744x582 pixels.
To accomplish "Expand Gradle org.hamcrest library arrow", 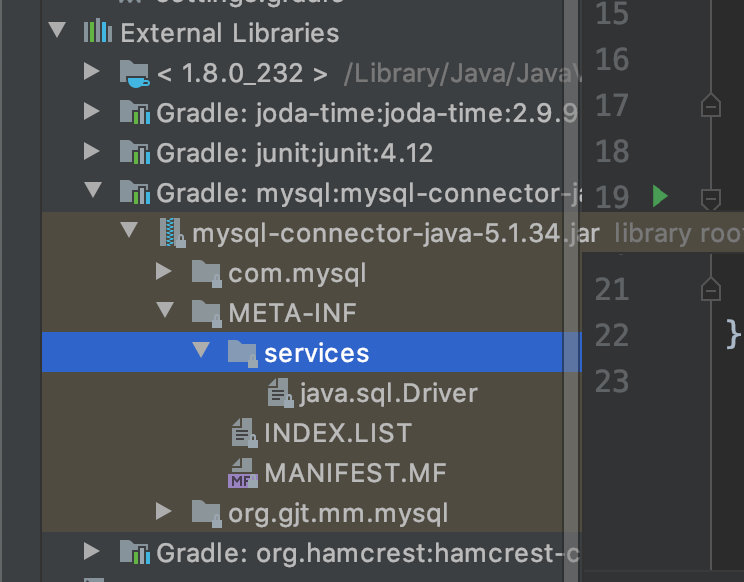I will (92, 551).
